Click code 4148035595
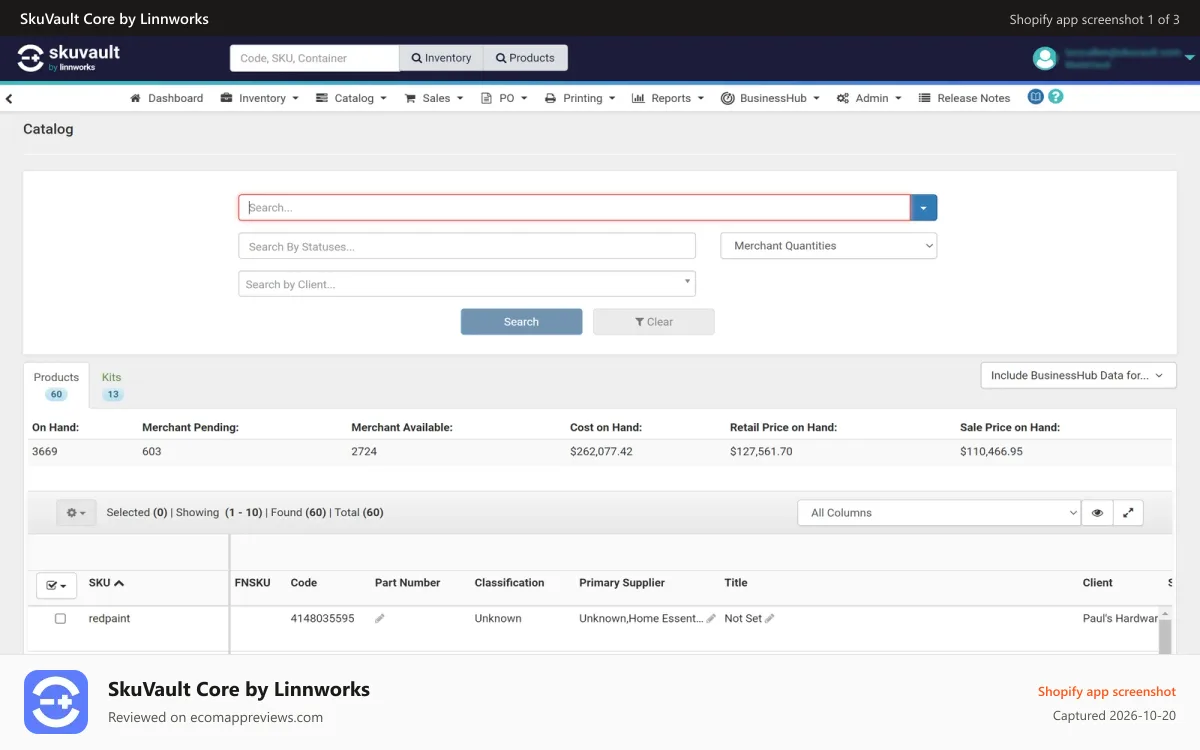The width and height of the screenshot is (1200, 750). 322,619
